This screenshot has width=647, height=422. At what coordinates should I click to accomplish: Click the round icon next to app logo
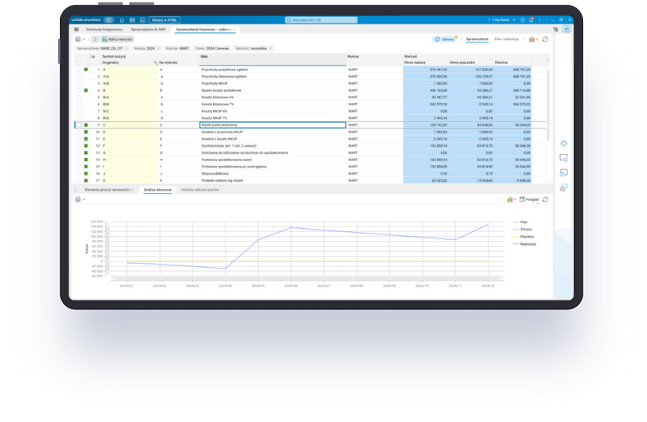coord(109,20)
